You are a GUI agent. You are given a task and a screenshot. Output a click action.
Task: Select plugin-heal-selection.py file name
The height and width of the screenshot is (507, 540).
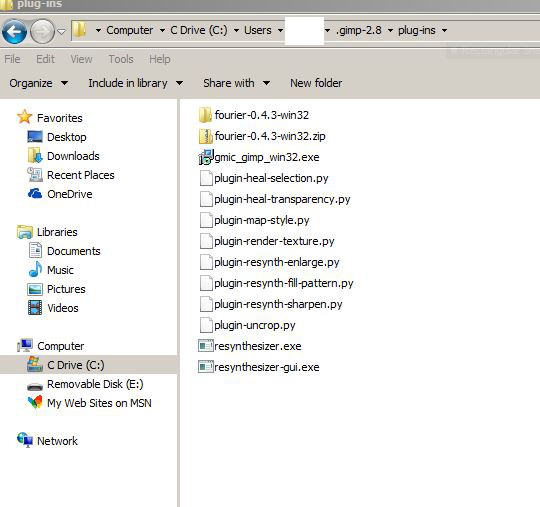point(271,178)
